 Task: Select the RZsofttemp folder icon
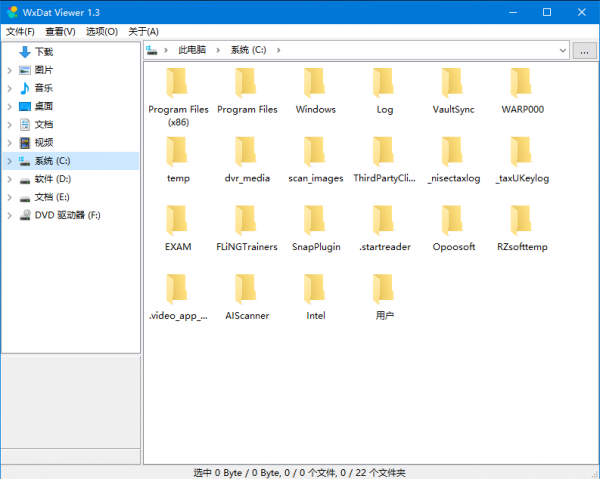(x=522, y=220)
